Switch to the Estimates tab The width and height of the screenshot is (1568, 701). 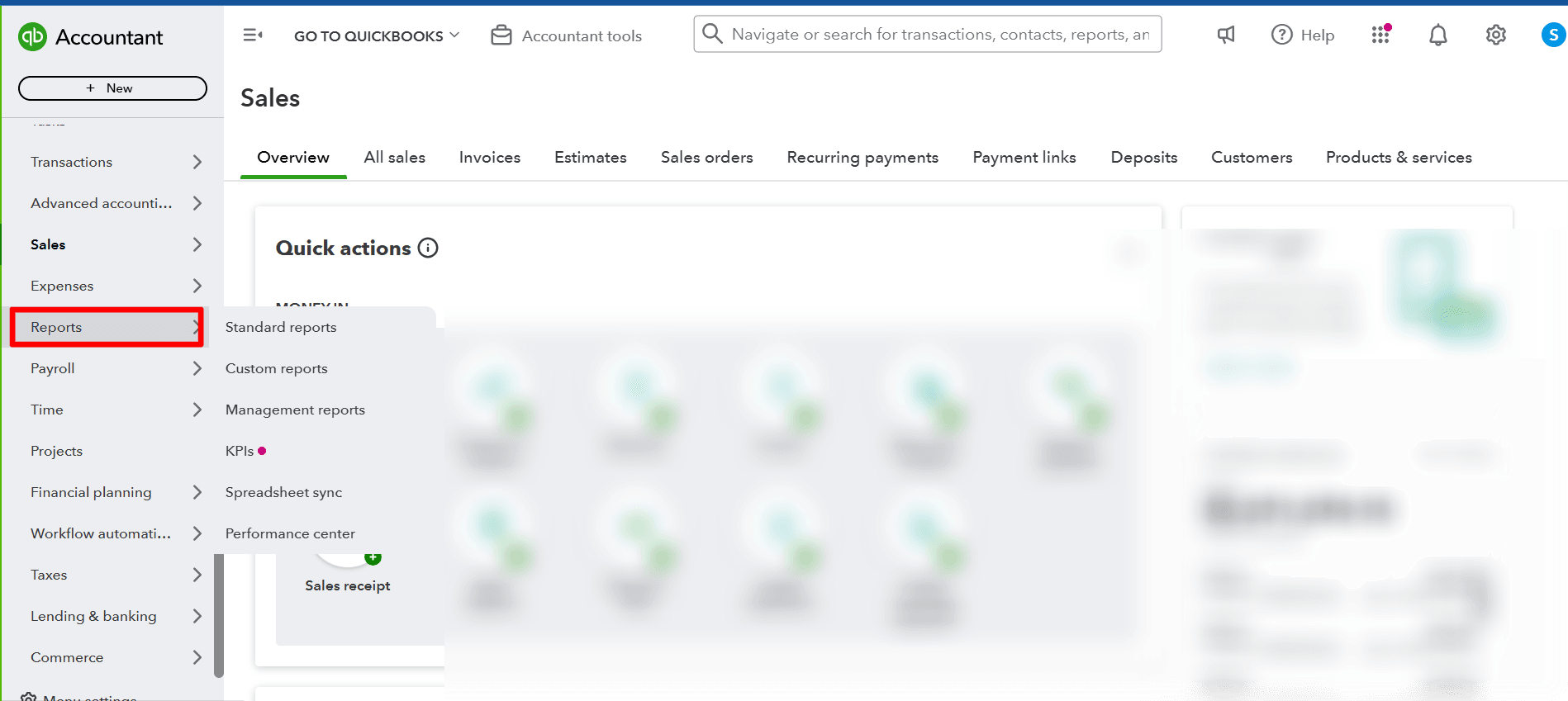pyautogui.click(x=591, y=157)
